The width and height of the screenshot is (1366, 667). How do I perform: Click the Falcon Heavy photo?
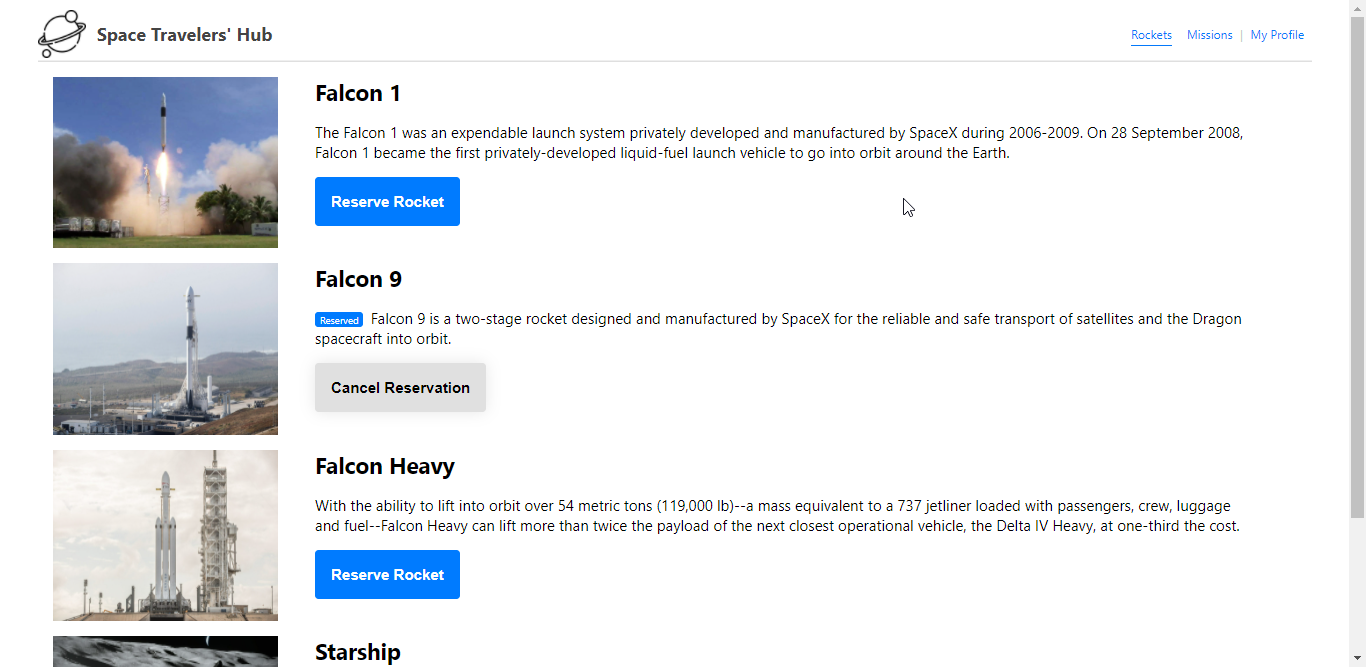[165, 535]
